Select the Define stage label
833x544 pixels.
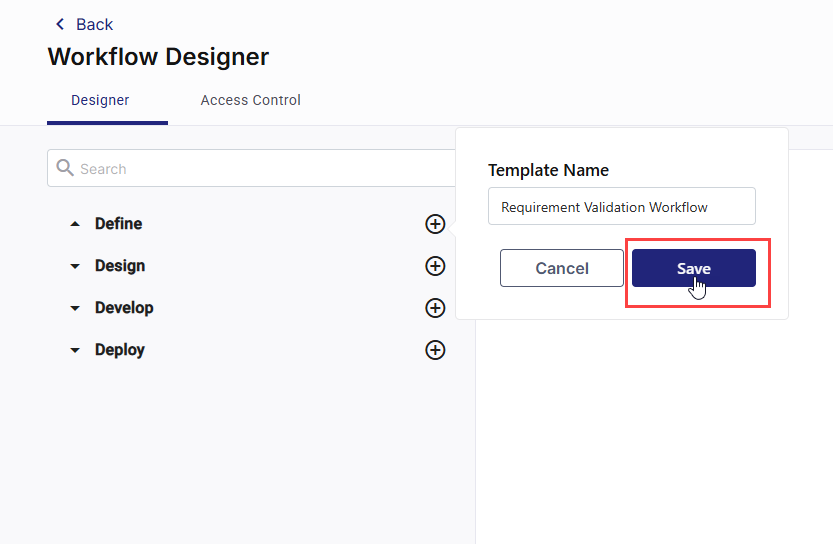[118, 224]
